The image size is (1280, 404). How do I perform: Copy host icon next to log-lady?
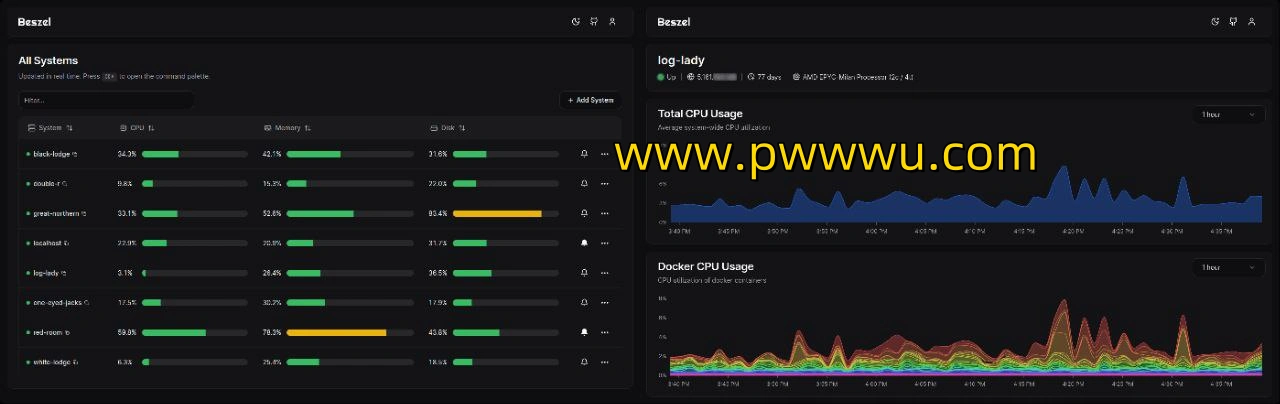coord(65,273)
